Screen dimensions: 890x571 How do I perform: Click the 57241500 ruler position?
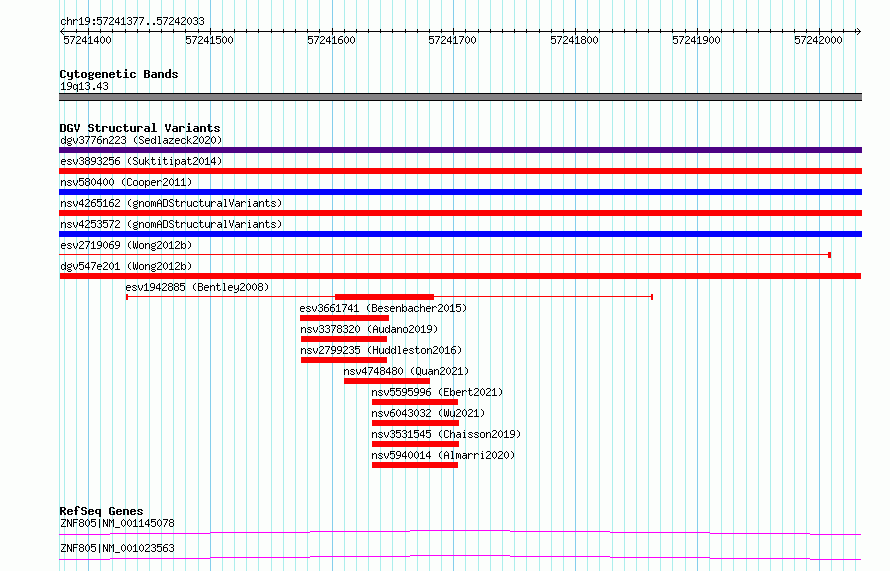click(209, 40)
